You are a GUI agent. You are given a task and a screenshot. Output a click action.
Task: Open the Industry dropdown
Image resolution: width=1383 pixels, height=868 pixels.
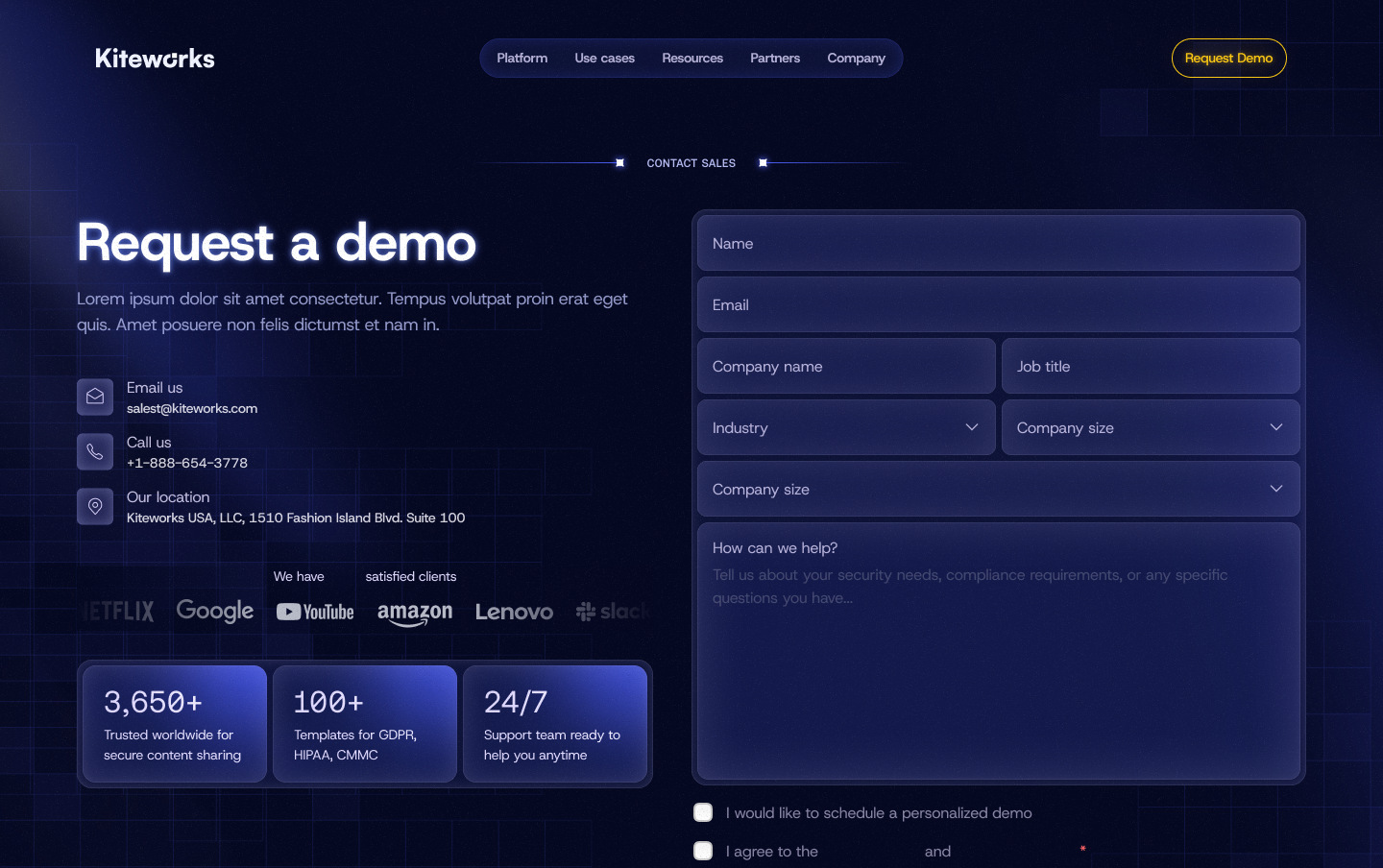coord(845,428)
